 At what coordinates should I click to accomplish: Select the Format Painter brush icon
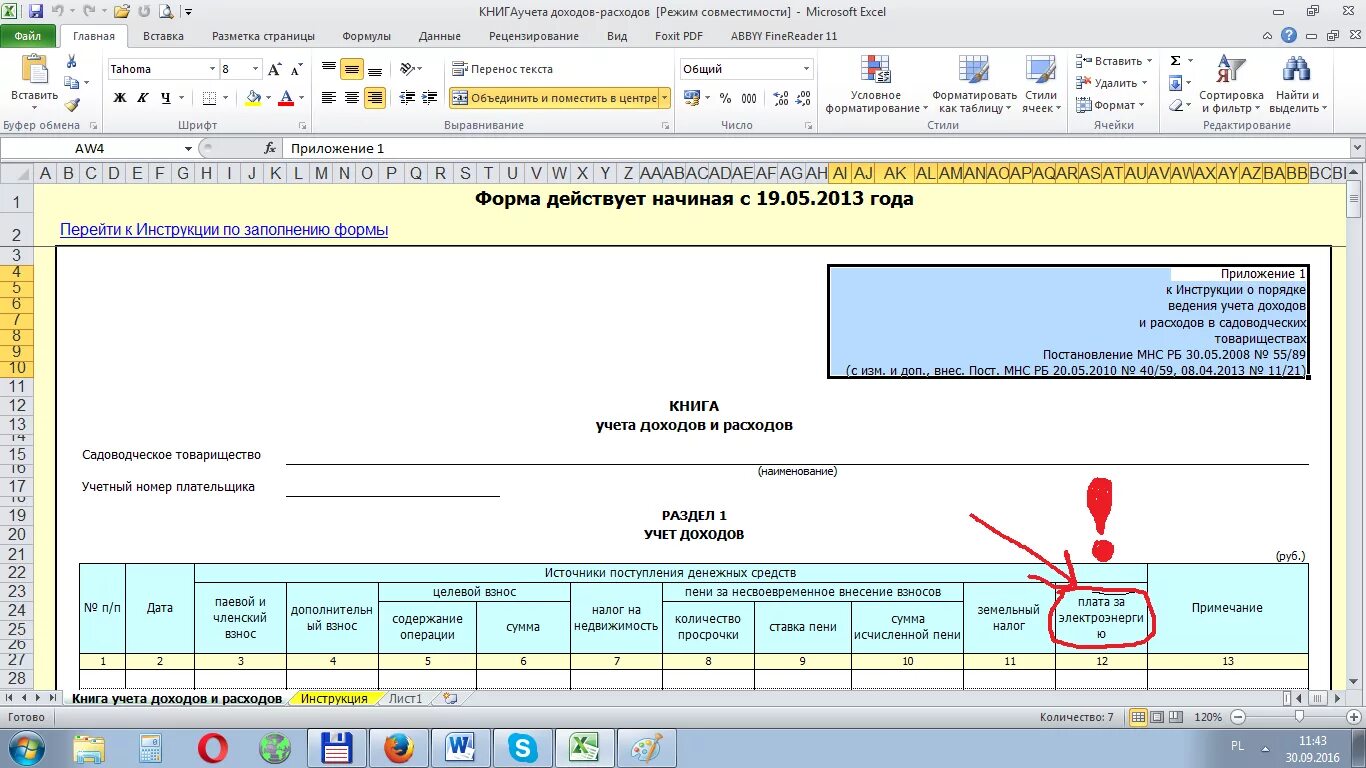click(72, 105)
